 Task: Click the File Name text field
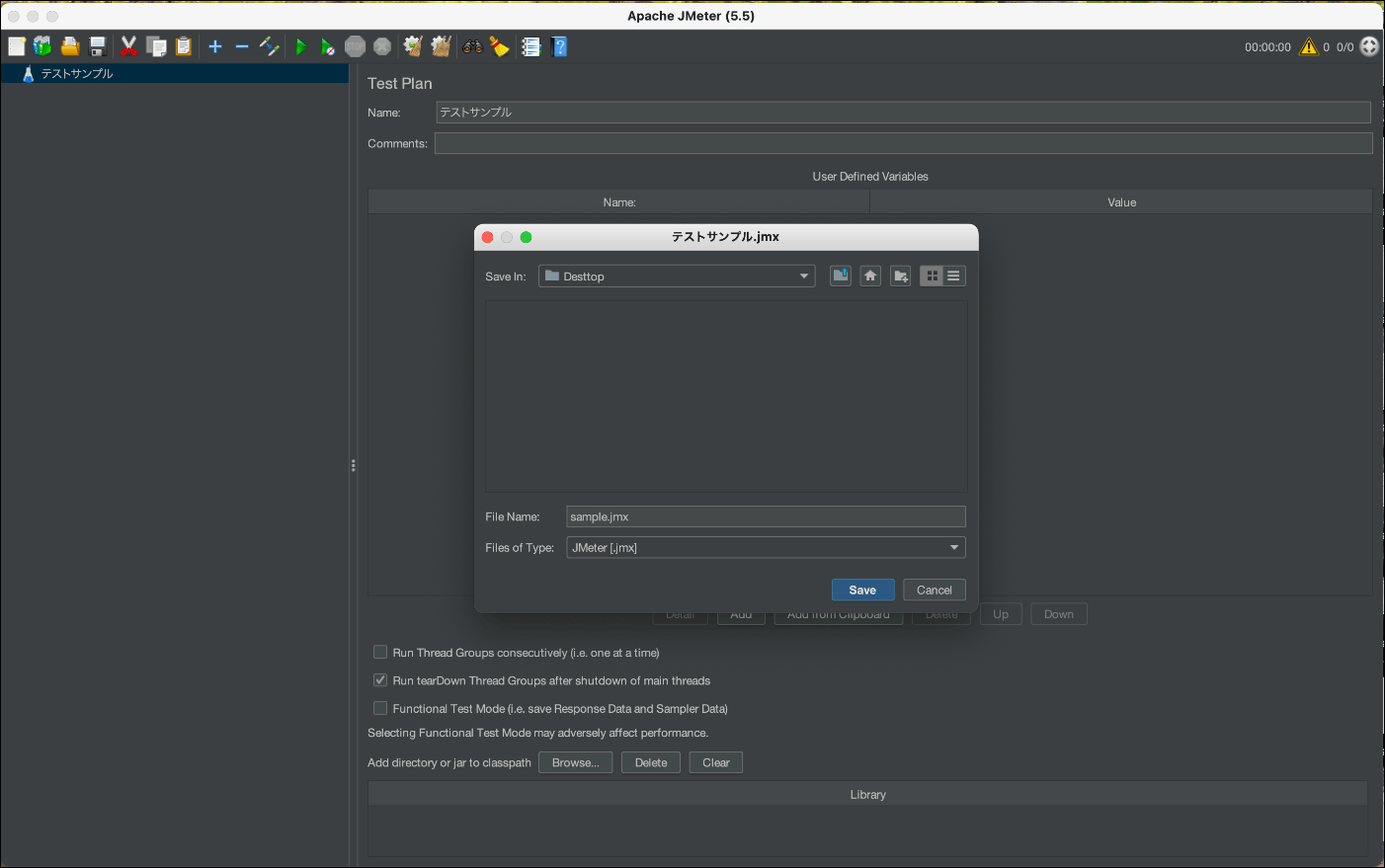click(766, 516)
